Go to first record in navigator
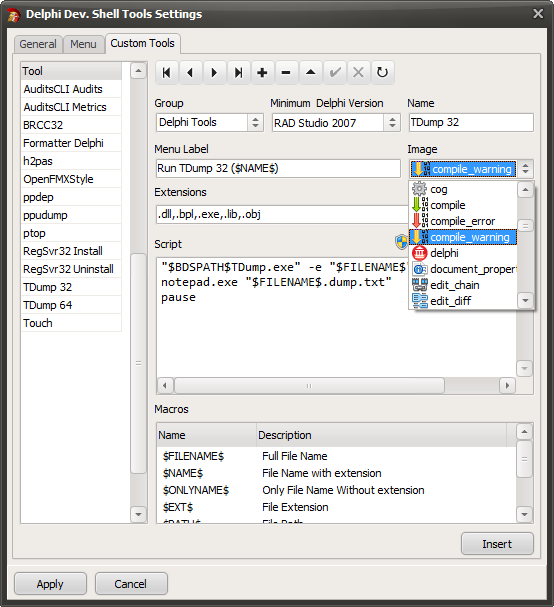554x607 pixels. 167,72
